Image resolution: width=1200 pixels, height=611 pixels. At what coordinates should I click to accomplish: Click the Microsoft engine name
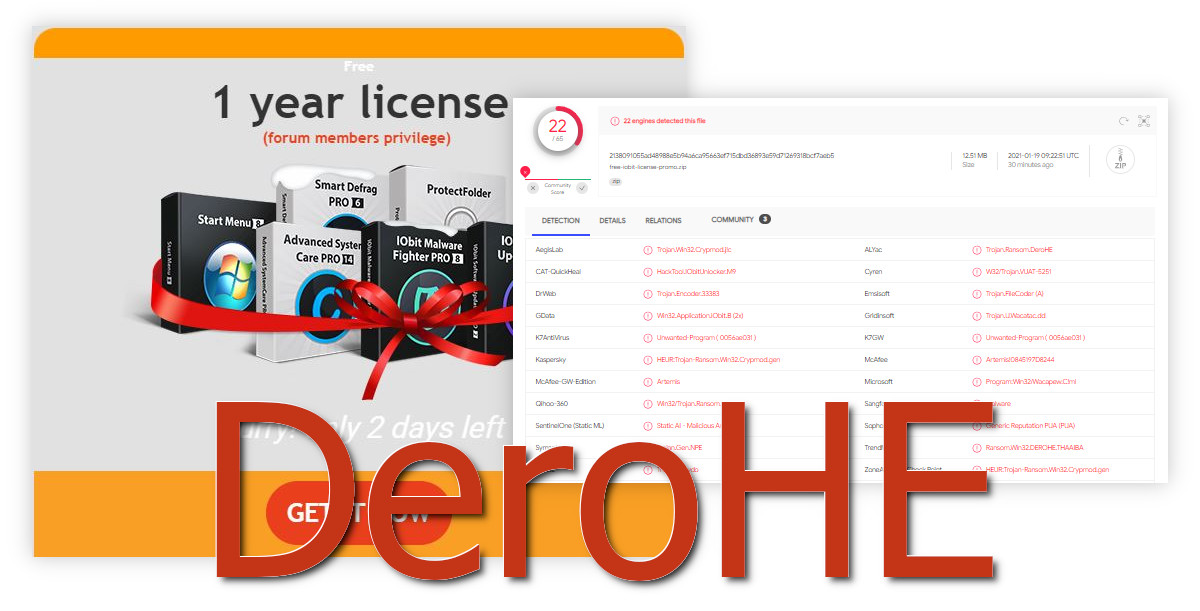(x=879, y=381)
